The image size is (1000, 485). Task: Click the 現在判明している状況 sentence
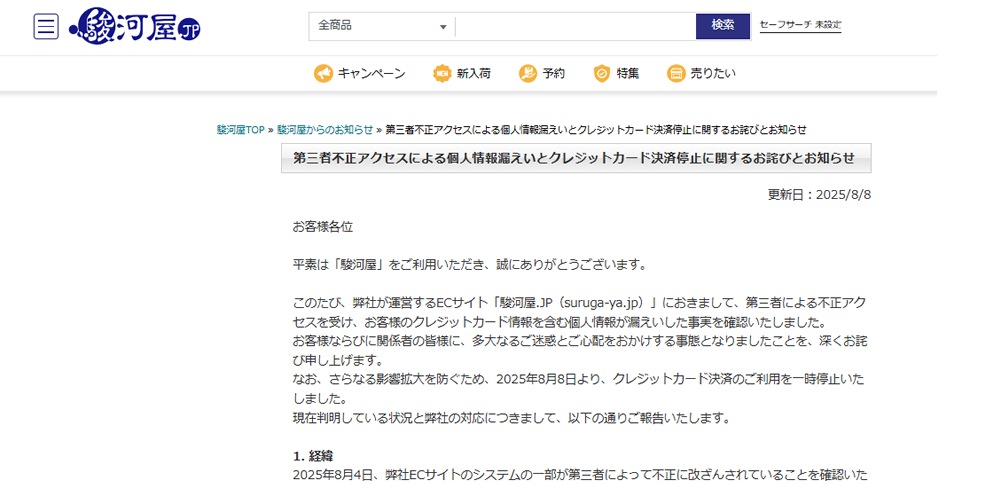click(x=511, y=419)
